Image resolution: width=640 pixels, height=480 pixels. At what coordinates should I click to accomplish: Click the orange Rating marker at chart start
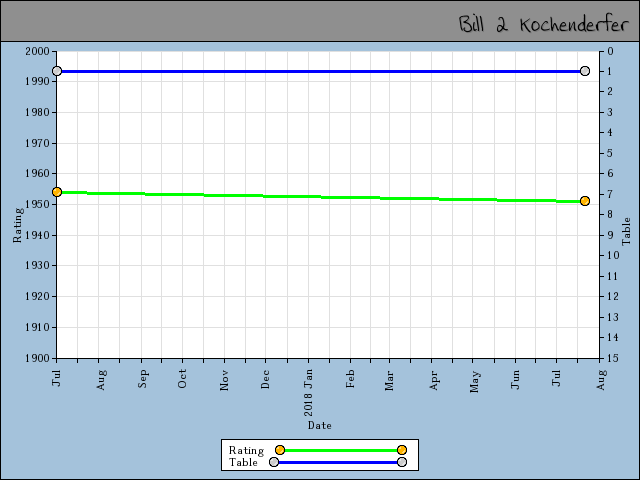point(57,191)
